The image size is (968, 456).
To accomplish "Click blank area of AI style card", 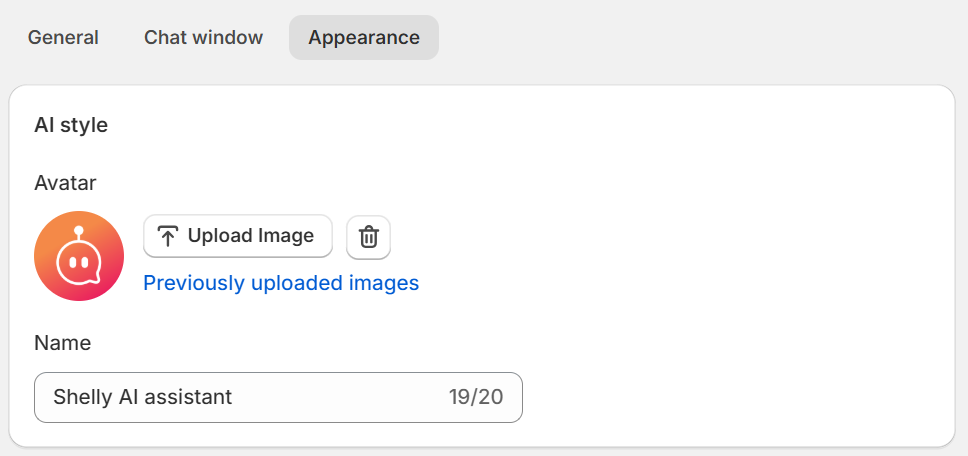I will [x=700, y=250].
